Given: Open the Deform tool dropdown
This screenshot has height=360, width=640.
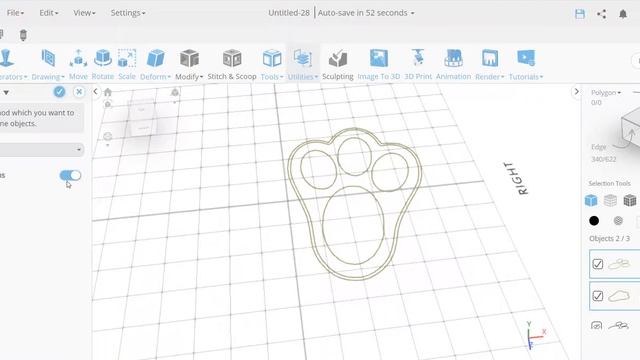Looking at the screenshot, I should click(x=155, y=64).
